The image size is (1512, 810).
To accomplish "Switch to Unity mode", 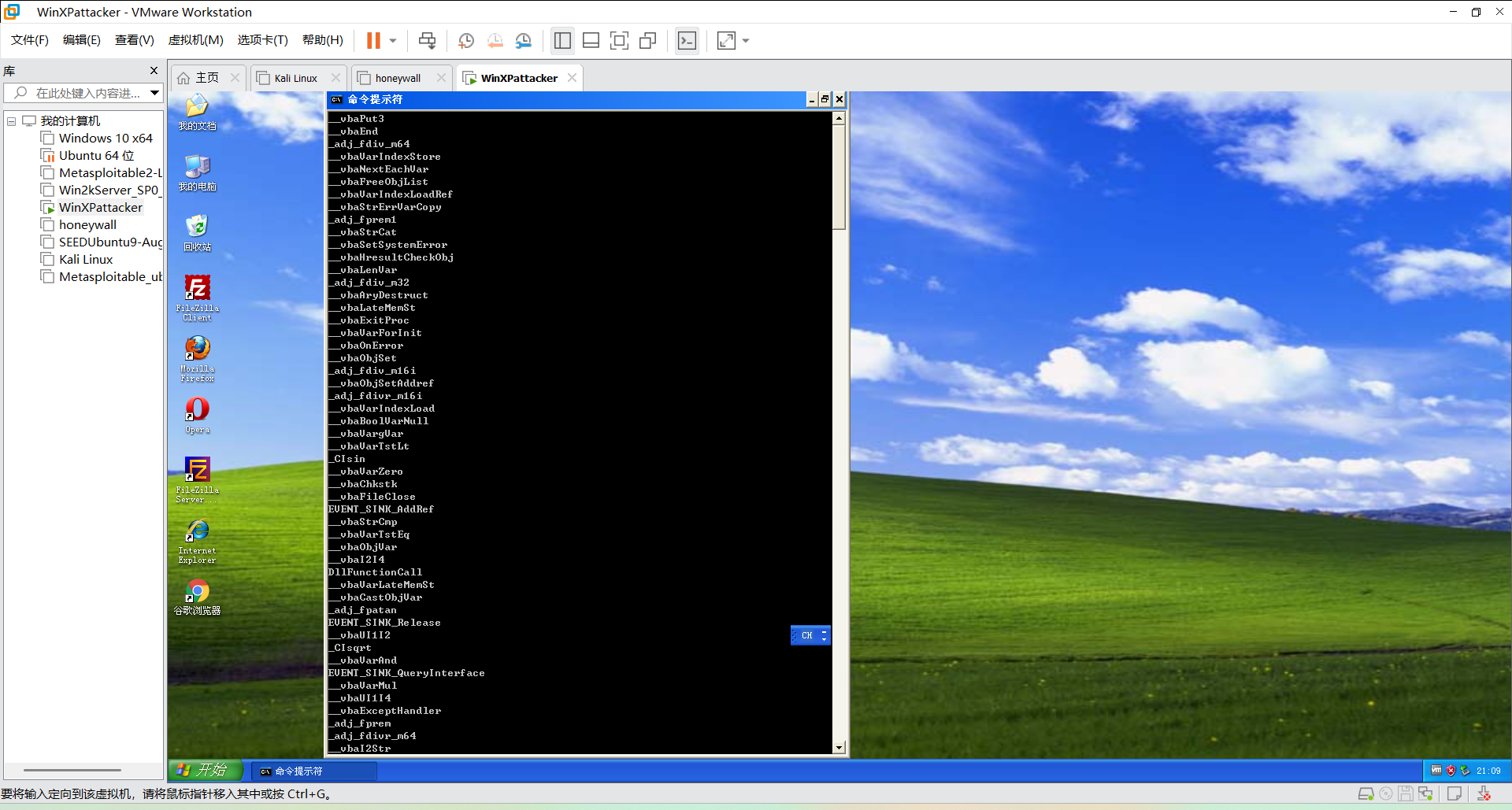I will pos(647,40).
